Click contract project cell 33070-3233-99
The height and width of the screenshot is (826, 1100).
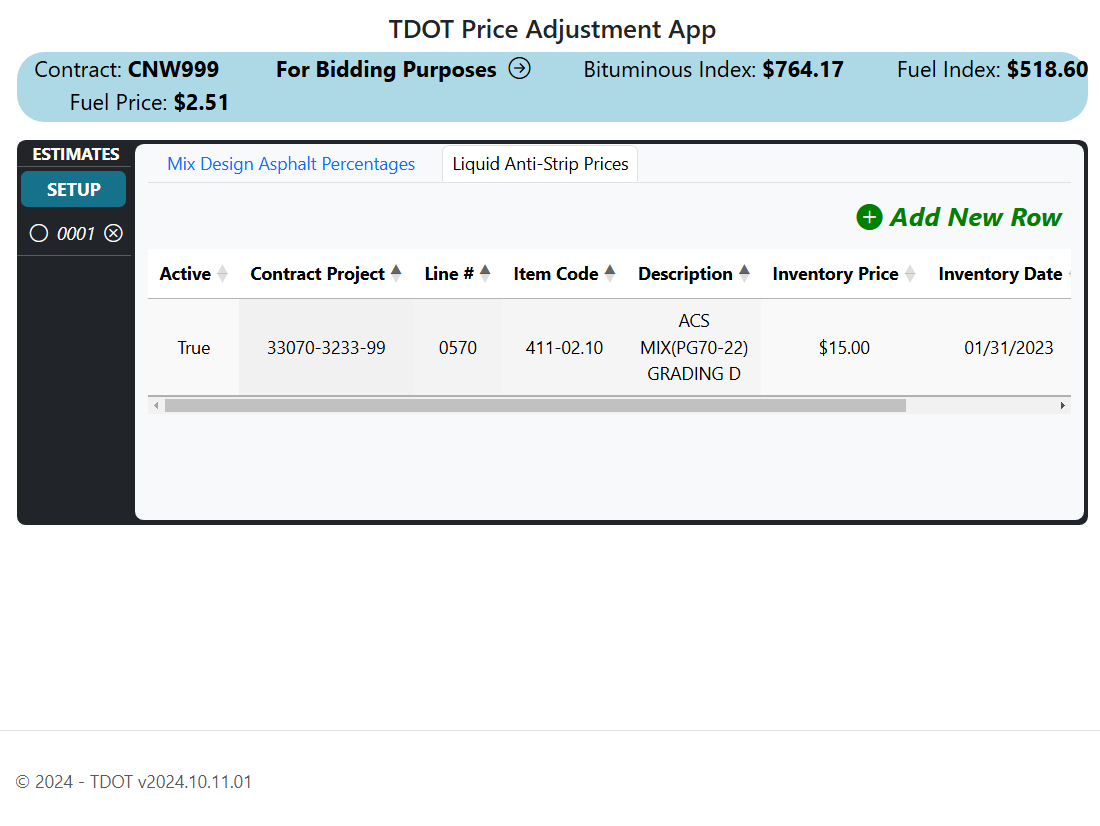coord(326,347)
